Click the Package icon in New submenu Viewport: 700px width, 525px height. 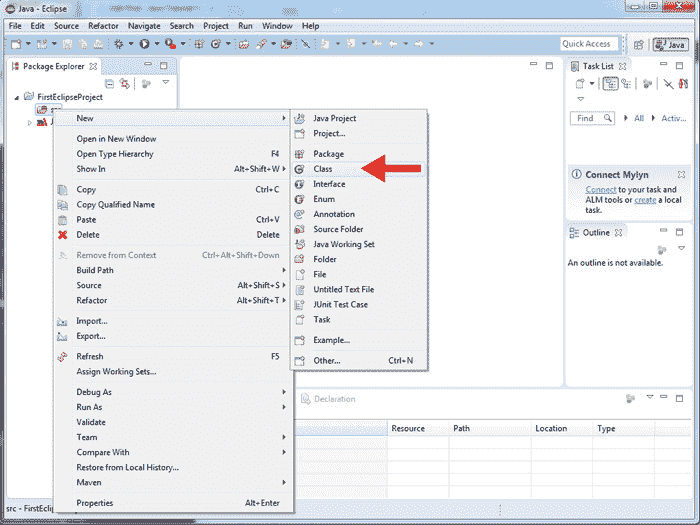[x=300, y=154]
